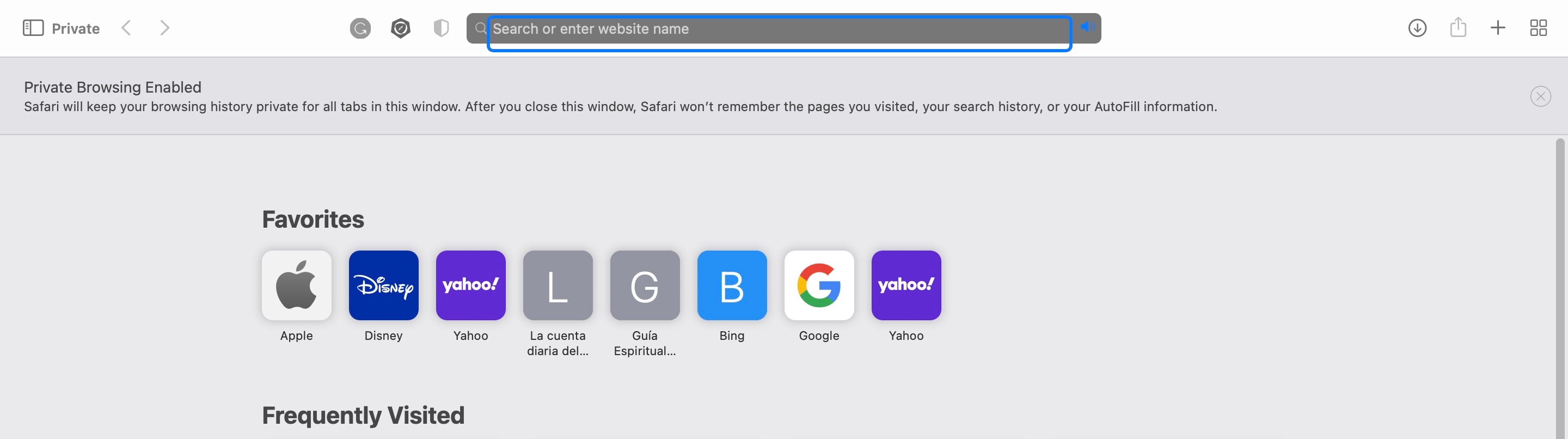Open the Disney favorite
Viewport: 1568px width, 439px height.
[x=383, y=285]
